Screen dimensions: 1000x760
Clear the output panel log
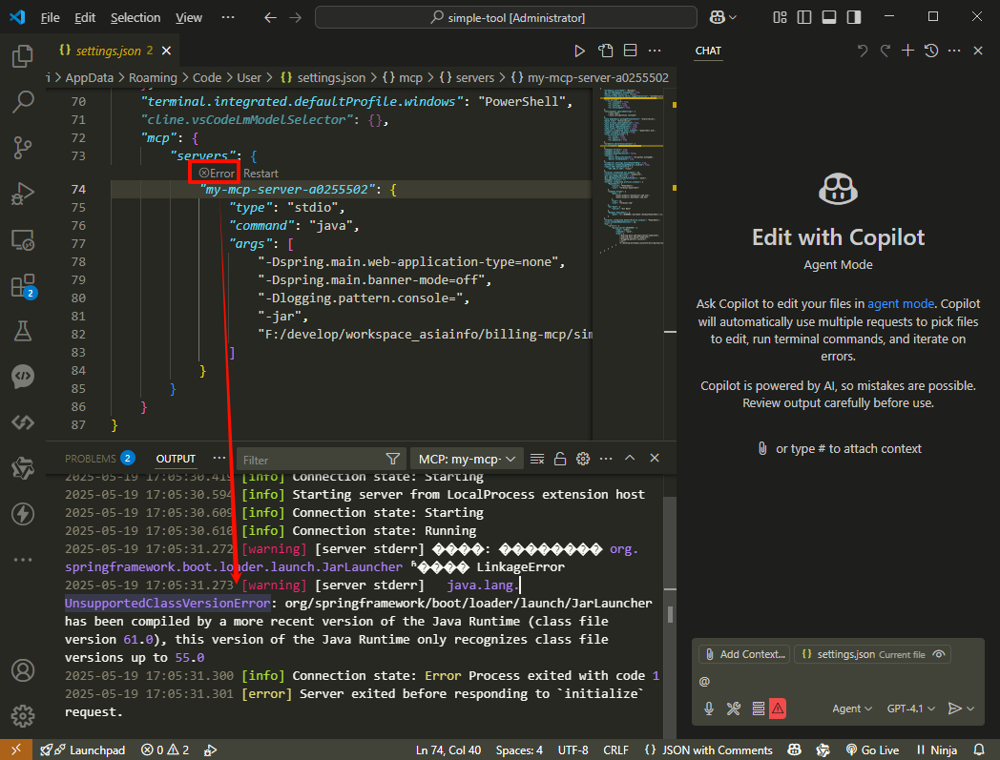537,459
